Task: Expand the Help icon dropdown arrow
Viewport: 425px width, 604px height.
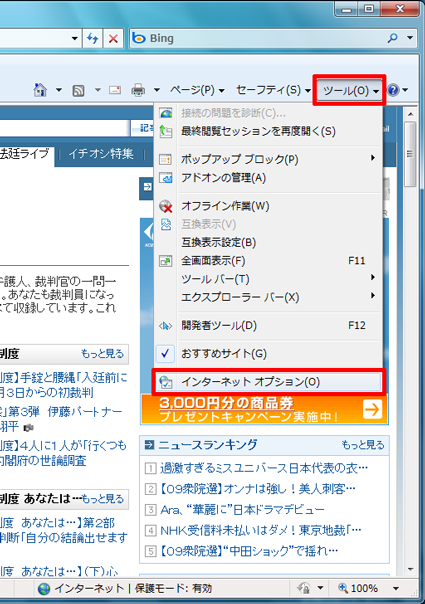Action: click(x=405, y=90)
